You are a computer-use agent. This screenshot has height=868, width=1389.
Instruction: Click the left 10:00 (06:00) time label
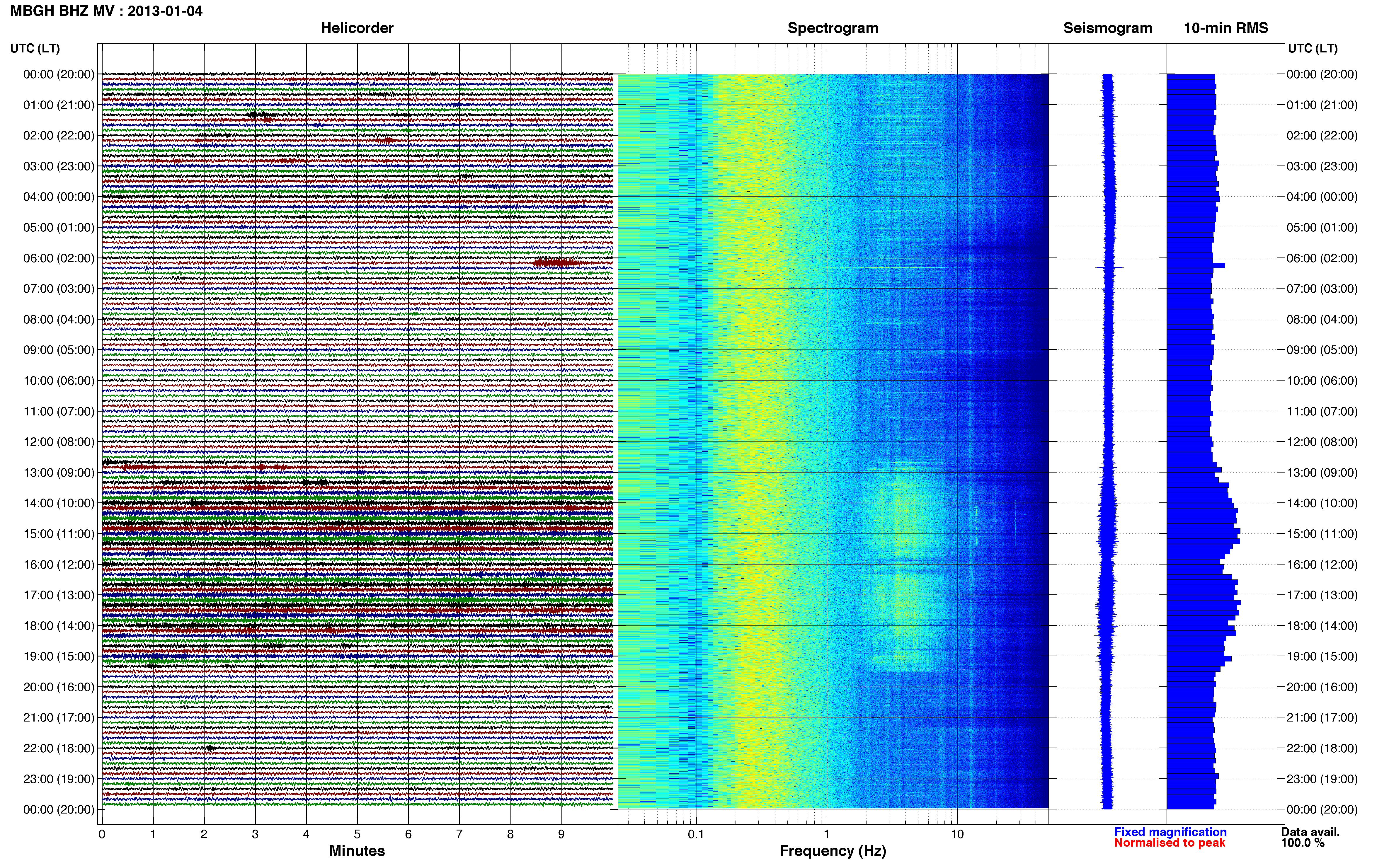tap(59, 381)
